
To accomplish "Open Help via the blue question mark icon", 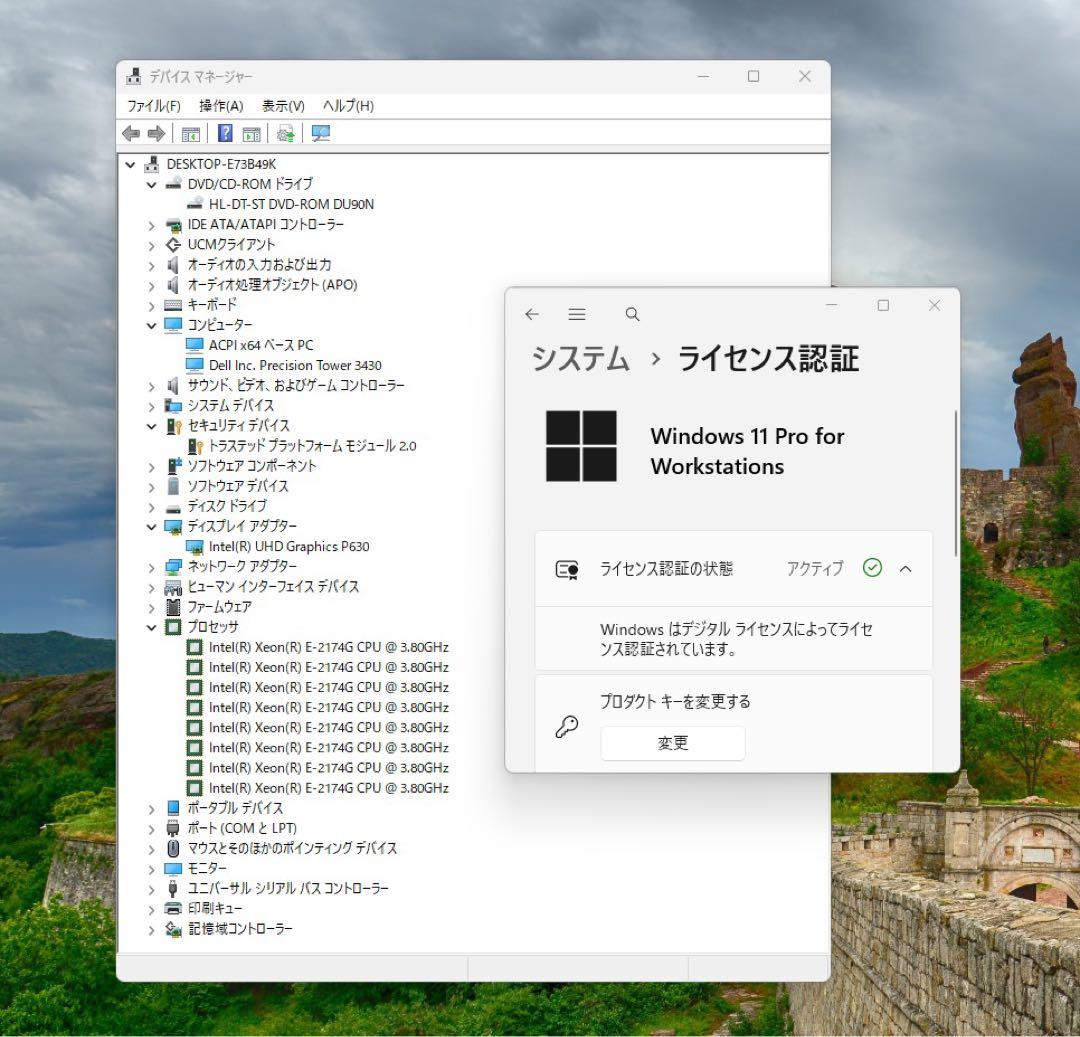I will click(x=225, y=133).
